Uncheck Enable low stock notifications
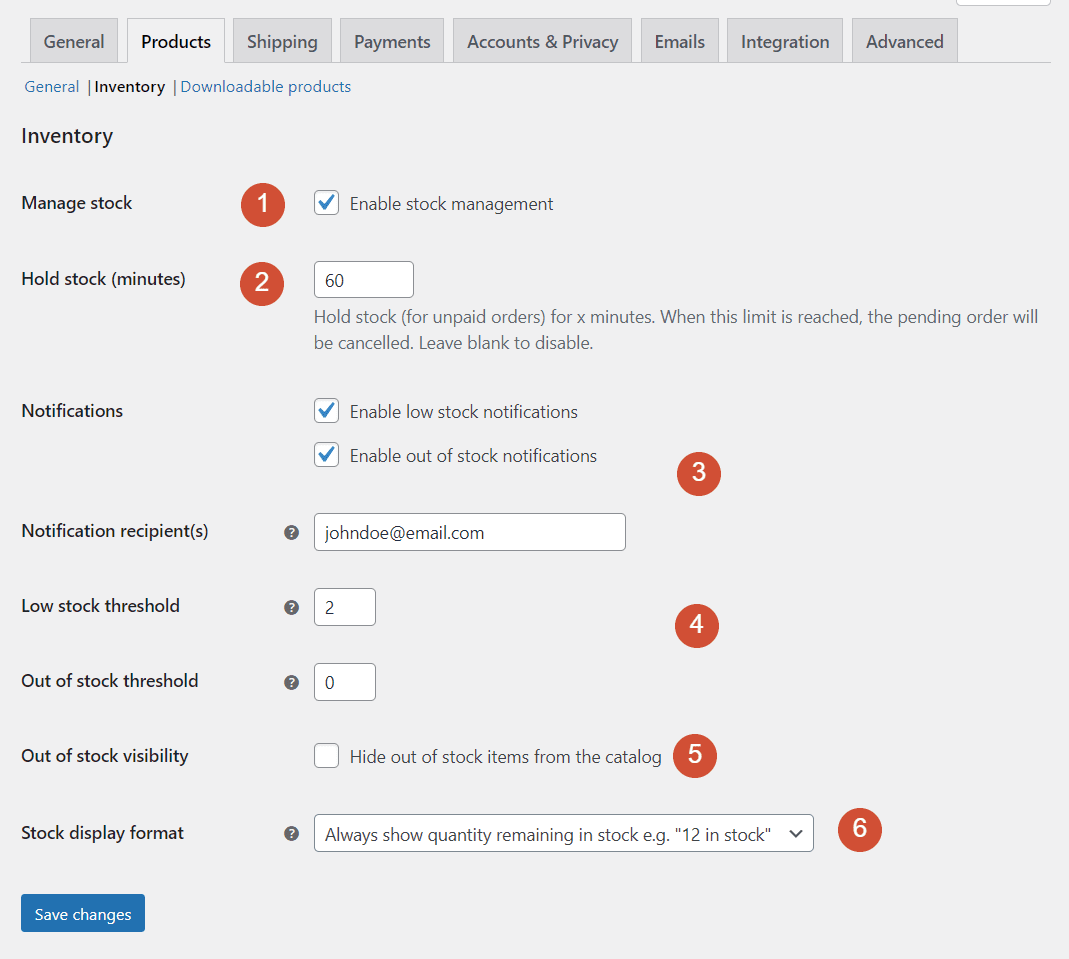The width and height of the screenshot is (1069, 959). pyautogui.click(x=326, y=411)
